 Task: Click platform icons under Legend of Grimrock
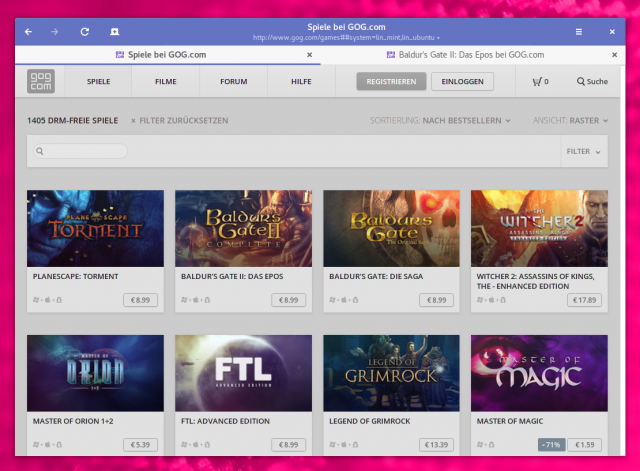[344, 444]
